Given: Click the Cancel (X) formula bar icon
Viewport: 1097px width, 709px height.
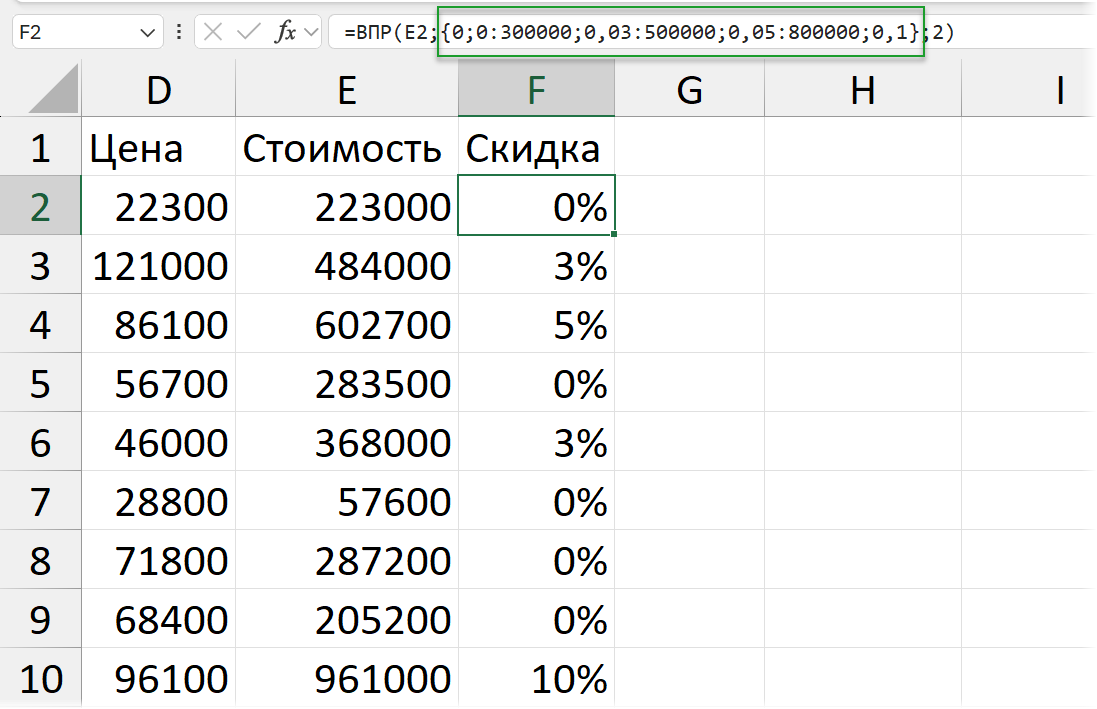Looking at the screenshot, I should (213, 32).
